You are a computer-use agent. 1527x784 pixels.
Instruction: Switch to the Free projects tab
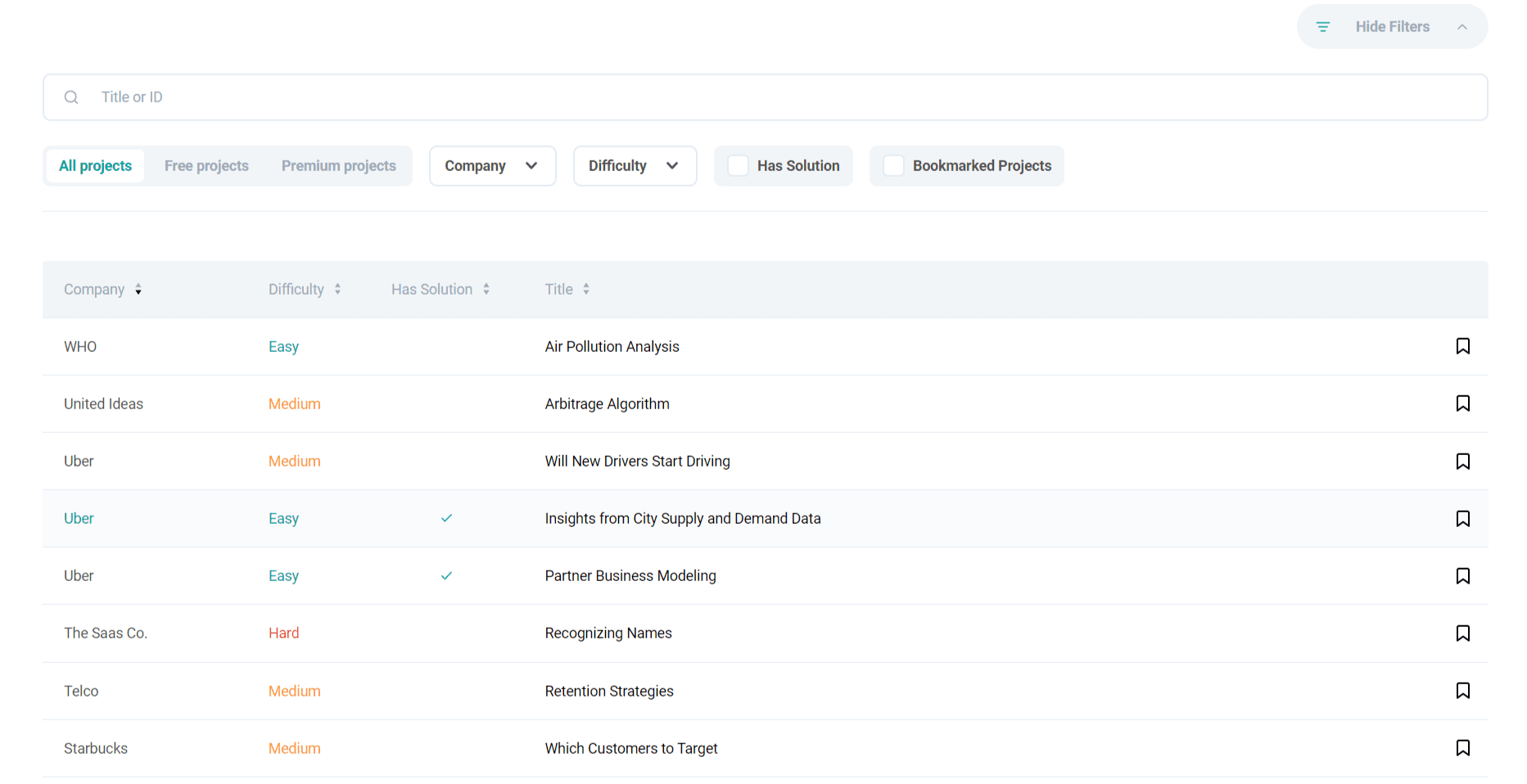206,165
